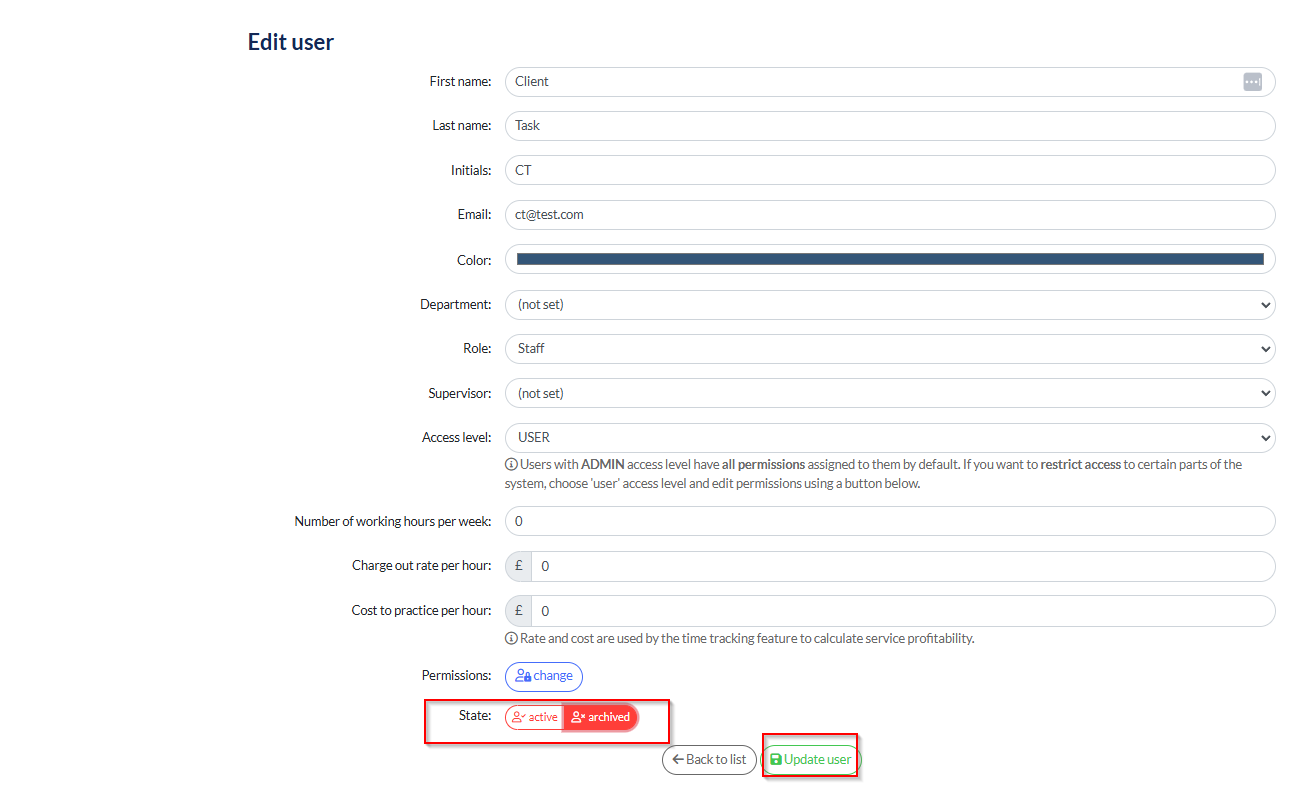Set user state to active

(534, 717)
